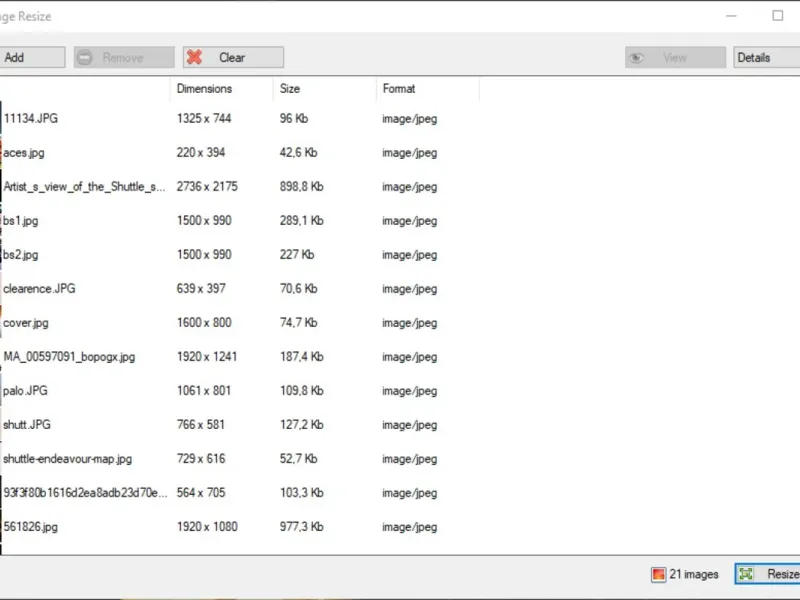Click the Add button

click(x=32, y=57)
